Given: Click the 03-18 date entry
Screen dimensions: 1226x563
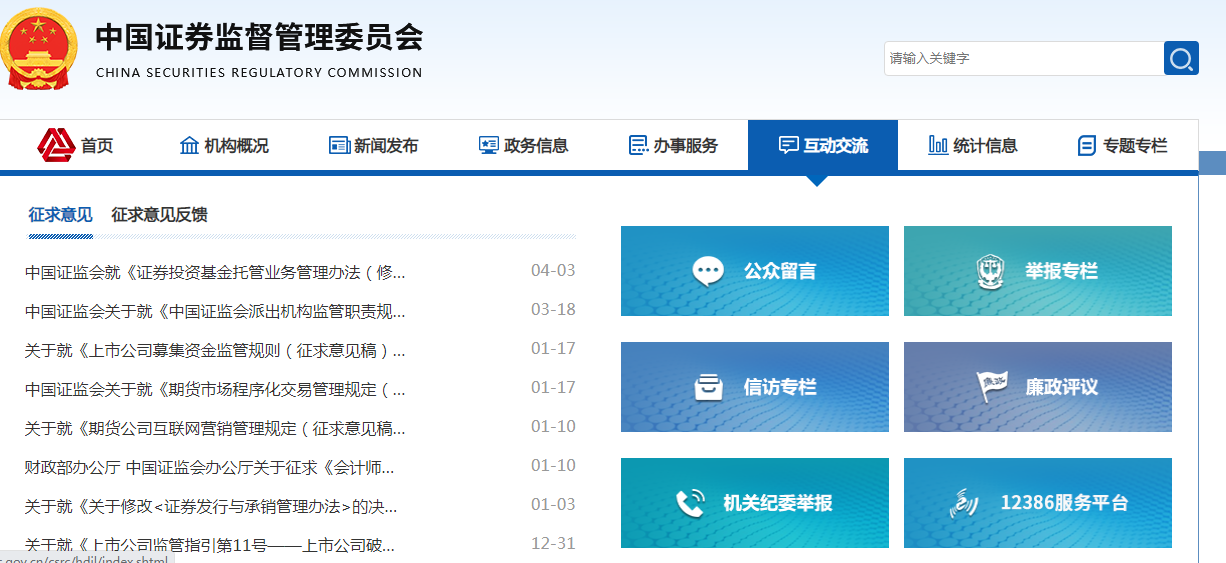Looking at the screenshot, I should pyautogui.click(x=553, y=310).
